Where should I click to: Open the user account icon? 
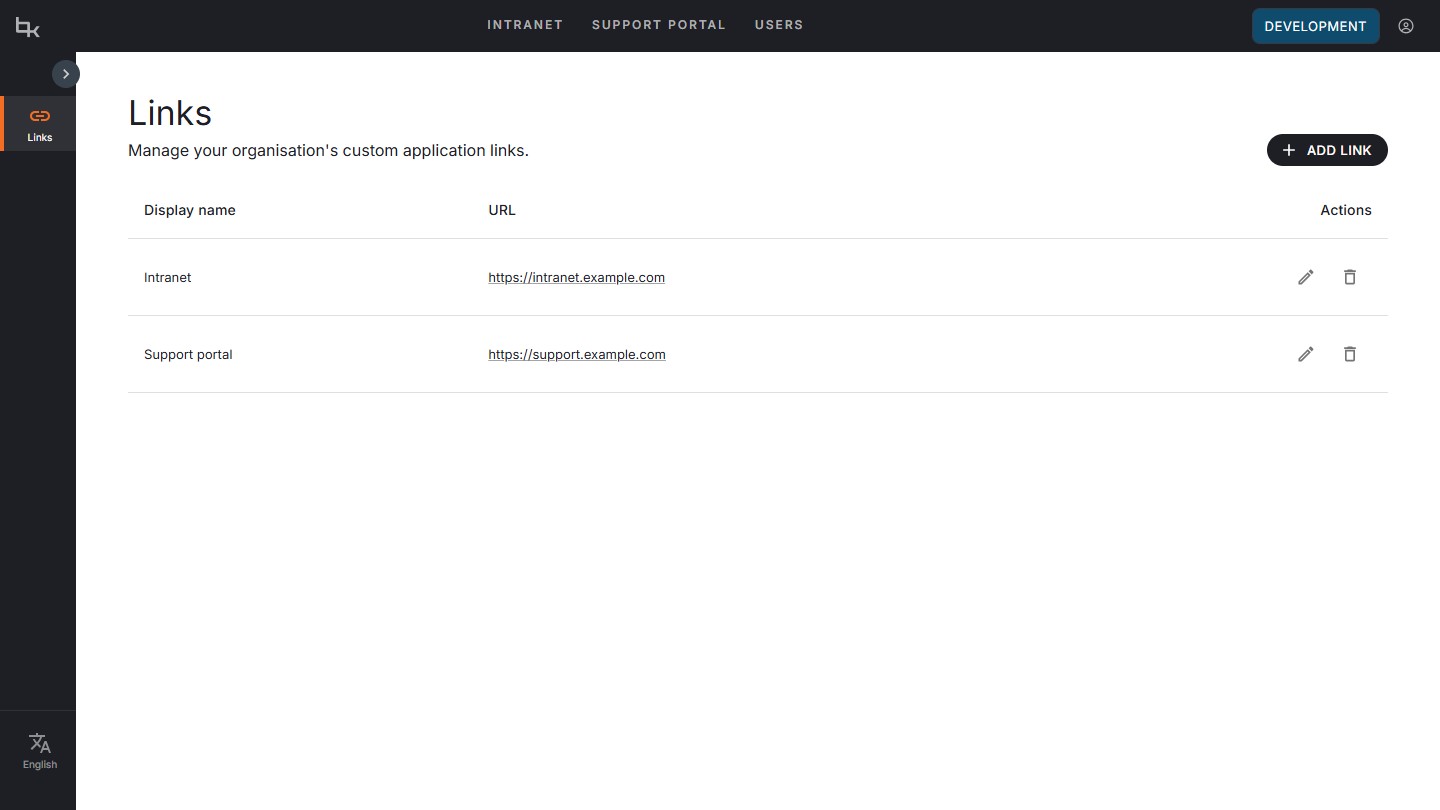coord(1406,26)
